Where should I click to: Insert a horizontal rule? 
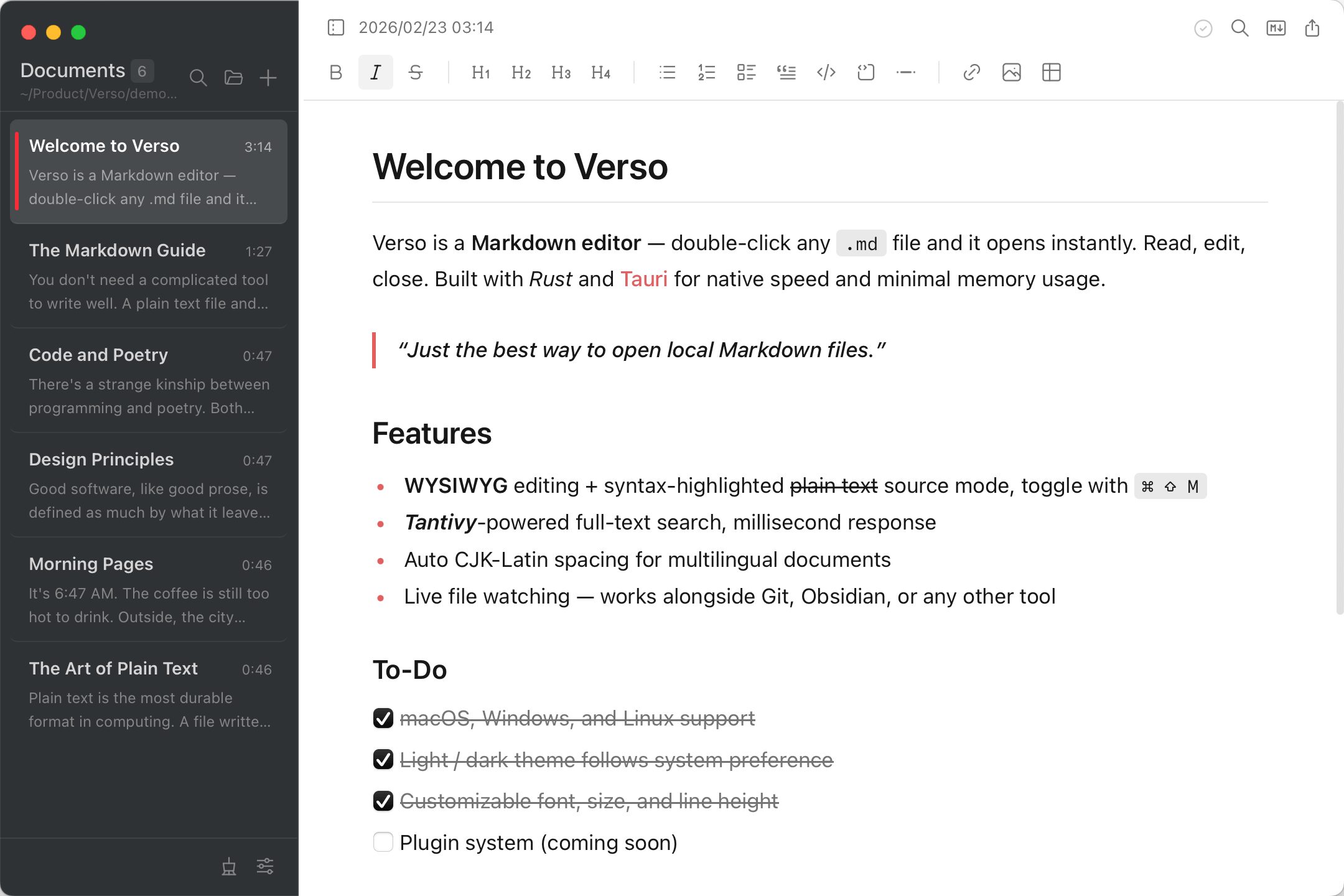(x=905, y=72)
